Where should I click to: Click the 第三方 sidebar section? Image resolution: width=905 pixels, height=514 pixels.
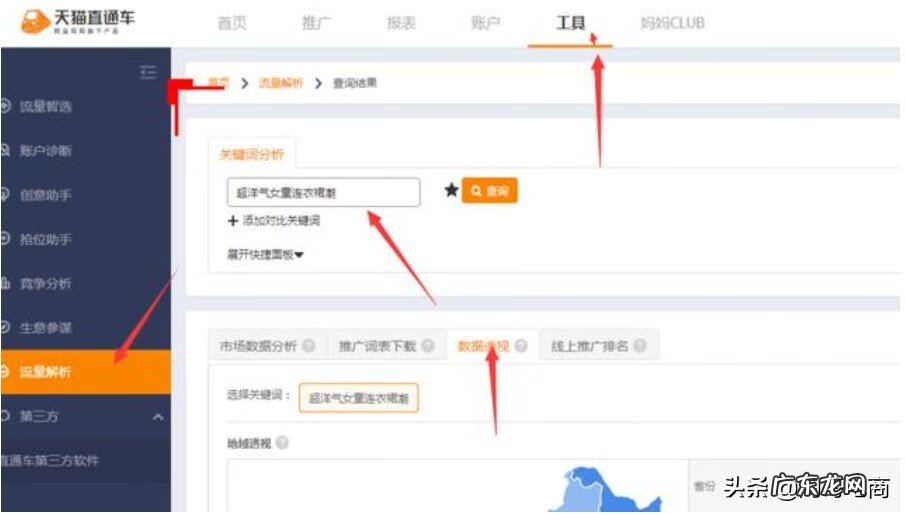pos(39,416)
